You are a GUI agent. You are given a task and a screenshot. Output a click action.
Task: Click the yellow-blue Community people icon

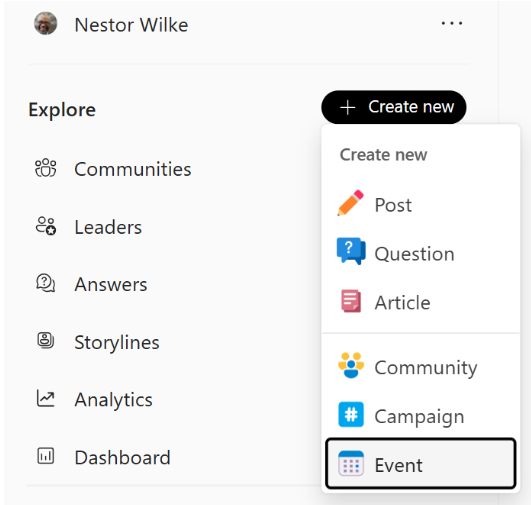tap(351, 365)
